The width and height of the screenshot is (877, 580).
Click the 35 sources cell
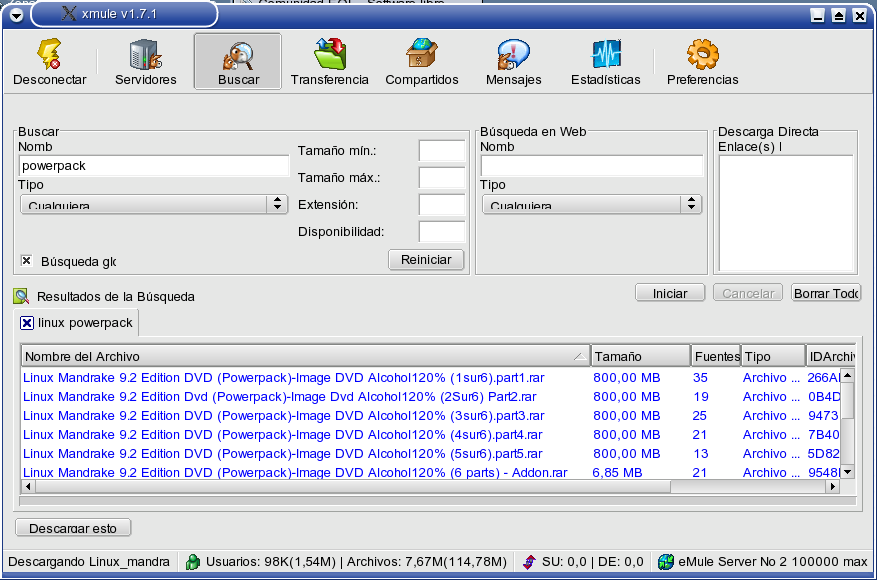[x=700, y=378]
